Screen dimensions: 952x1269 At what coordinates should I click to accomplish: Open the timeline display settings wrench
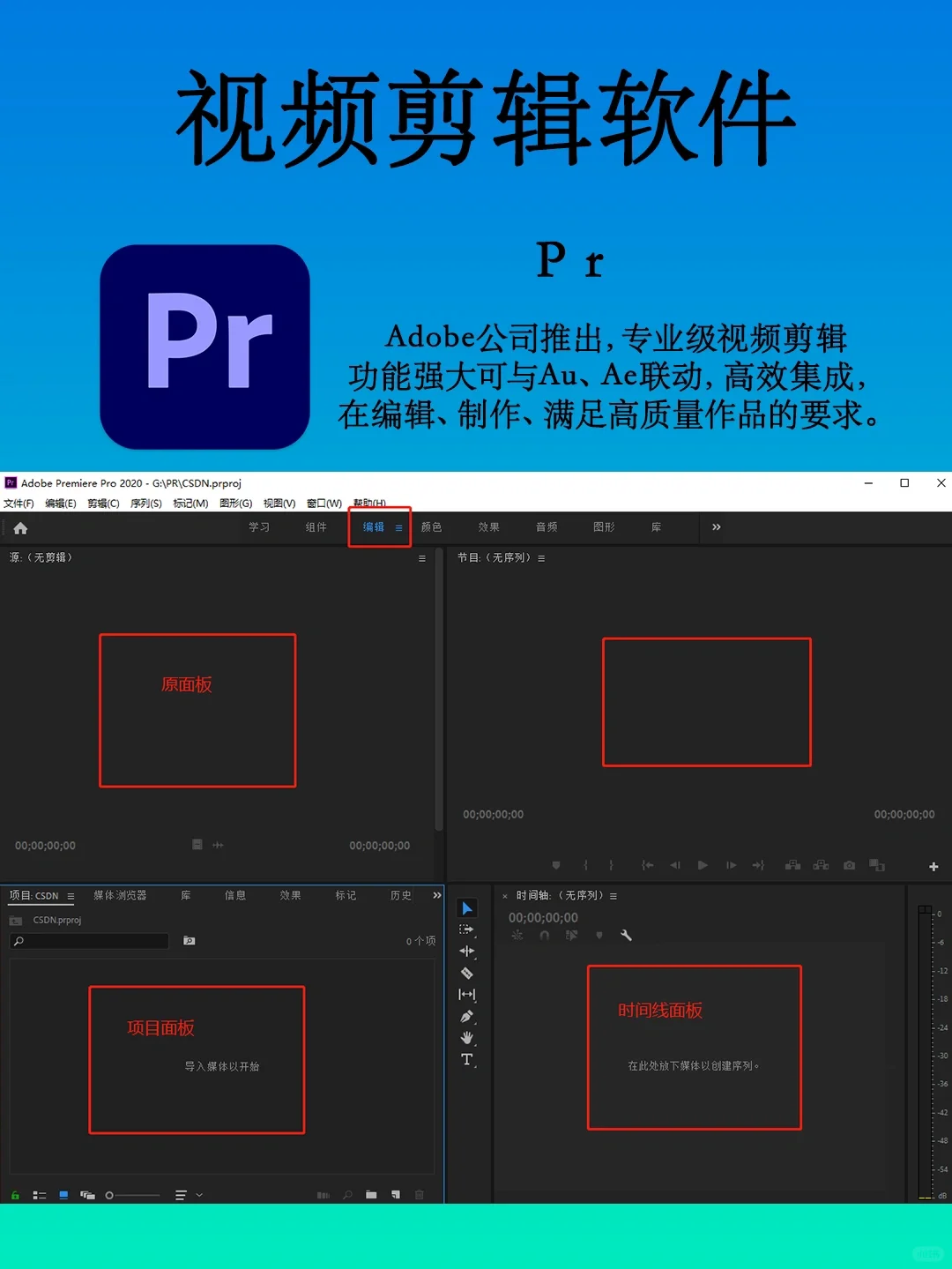click(x=626, y=935)
